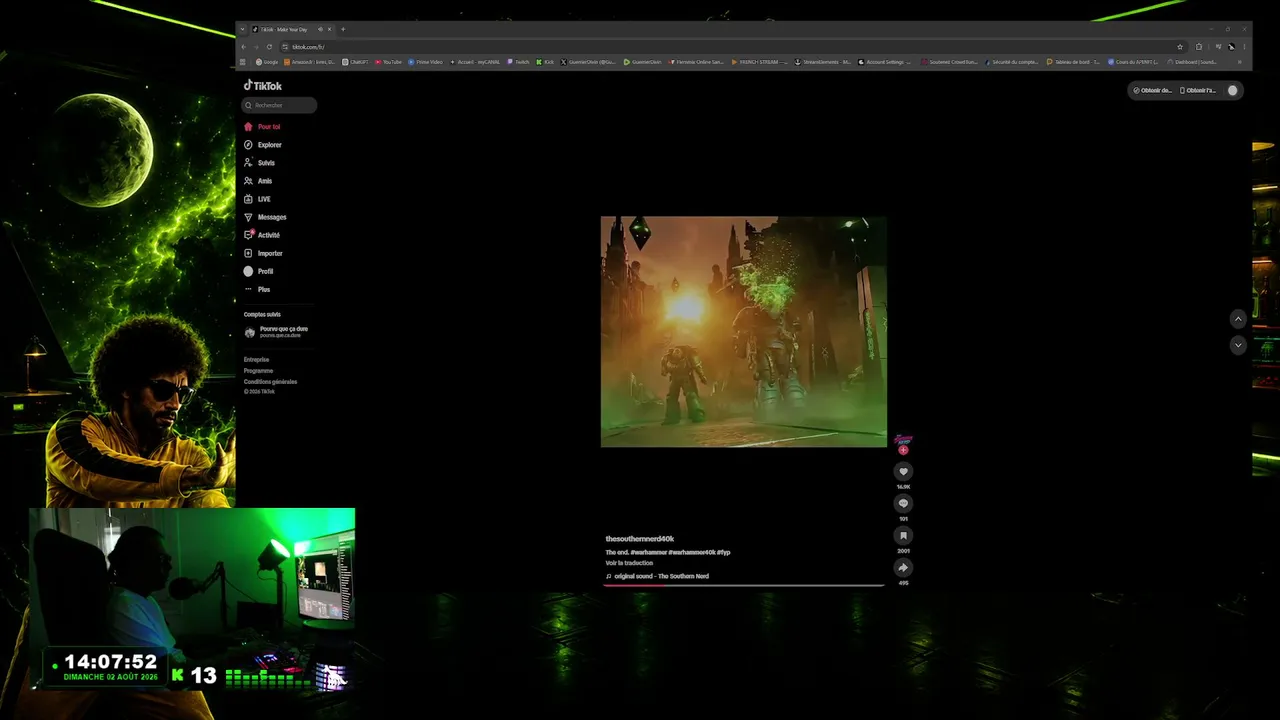Open the Sécurité du compte bookmark
Viewport: 1280px width, 720px height.
pyautogui.click(x=1012, y=62)
